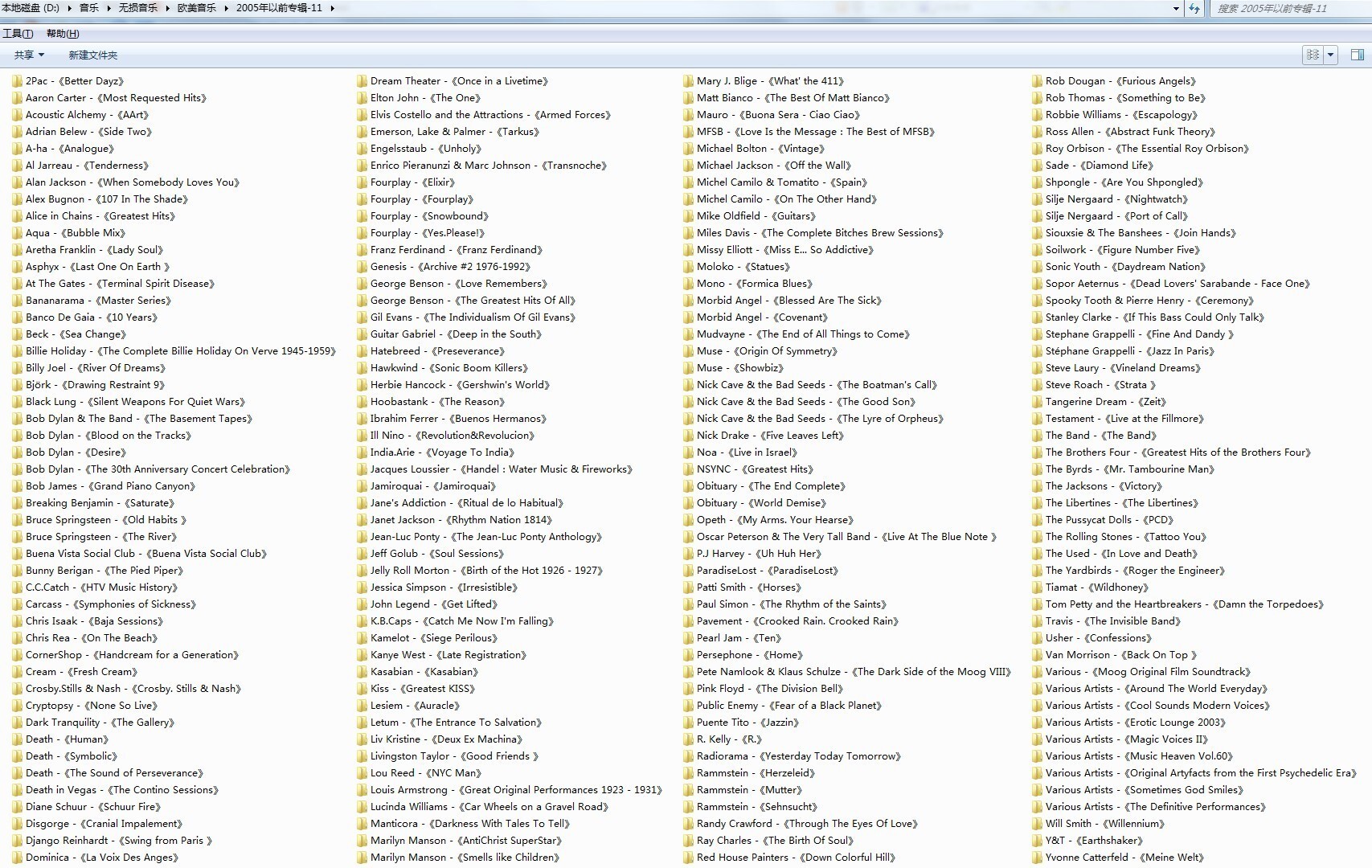Open the address bar history dropdown arrow

tap(1176, 9)
